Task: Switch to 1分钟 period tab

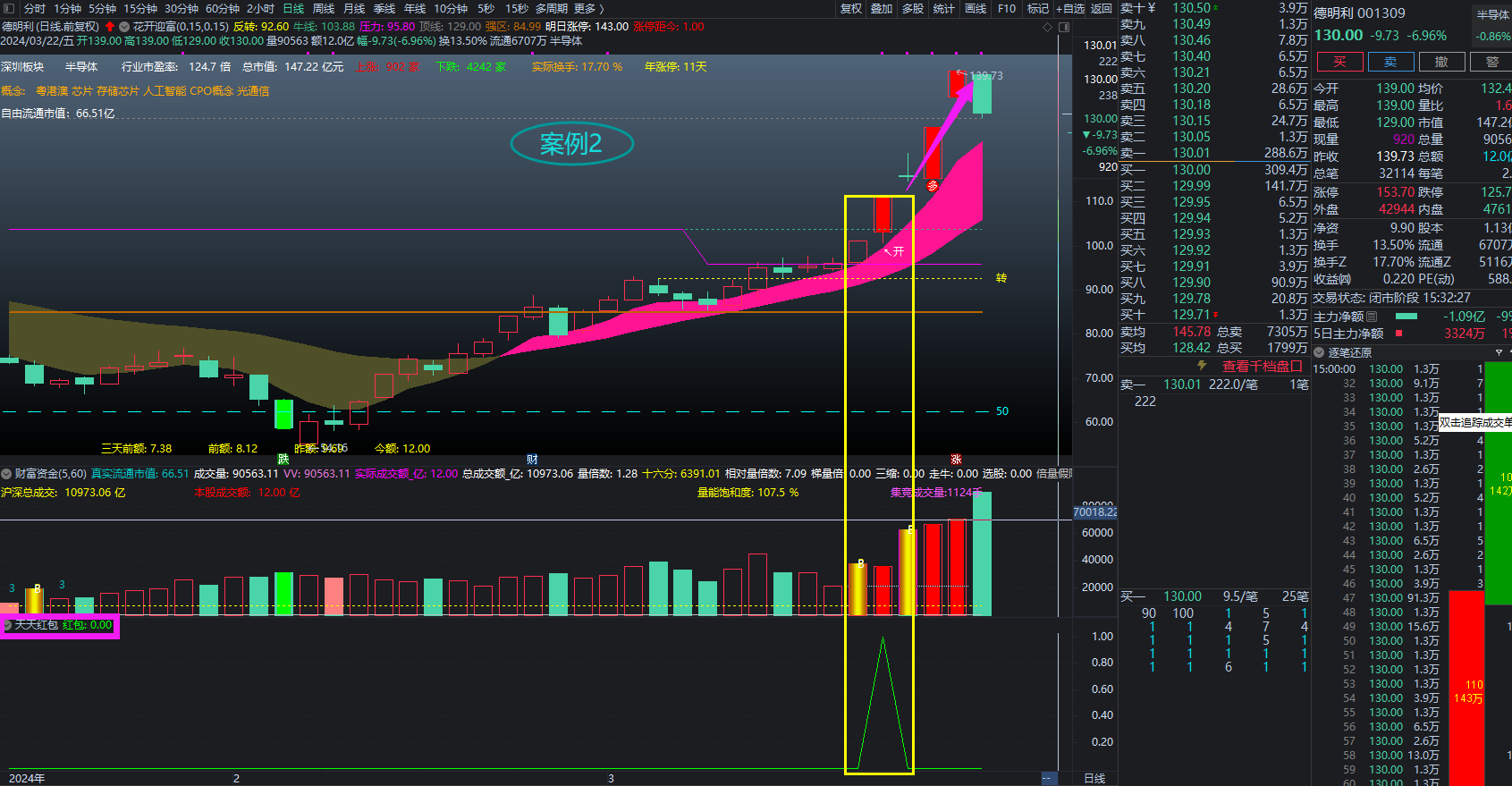Action: pyautogui.click(x=68, y=8)
